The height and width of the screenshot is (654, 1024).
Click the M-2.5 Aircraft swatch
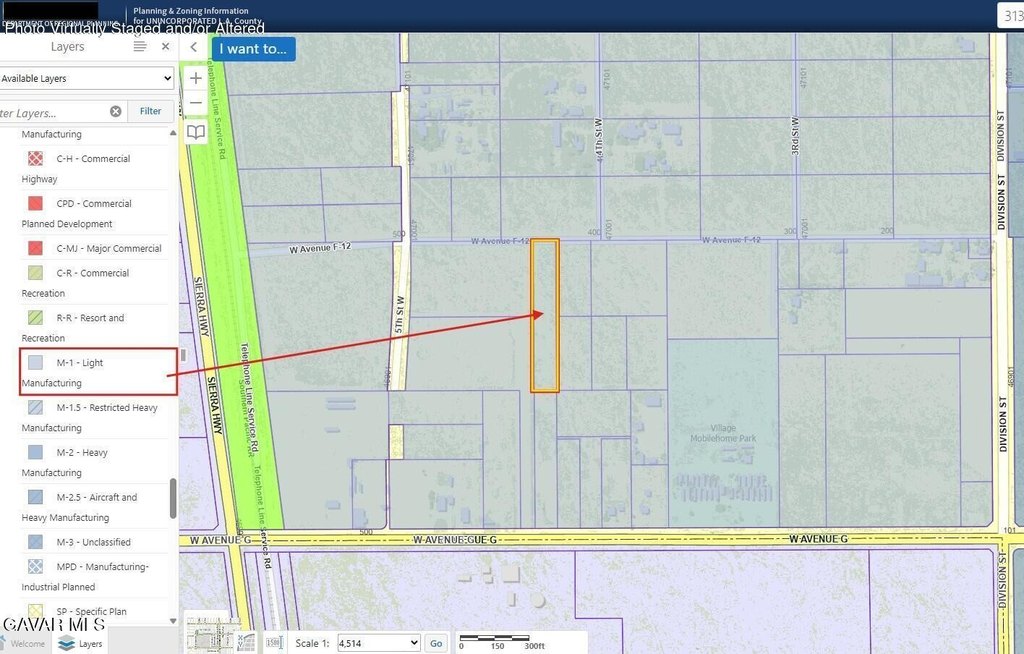(35, 497)
